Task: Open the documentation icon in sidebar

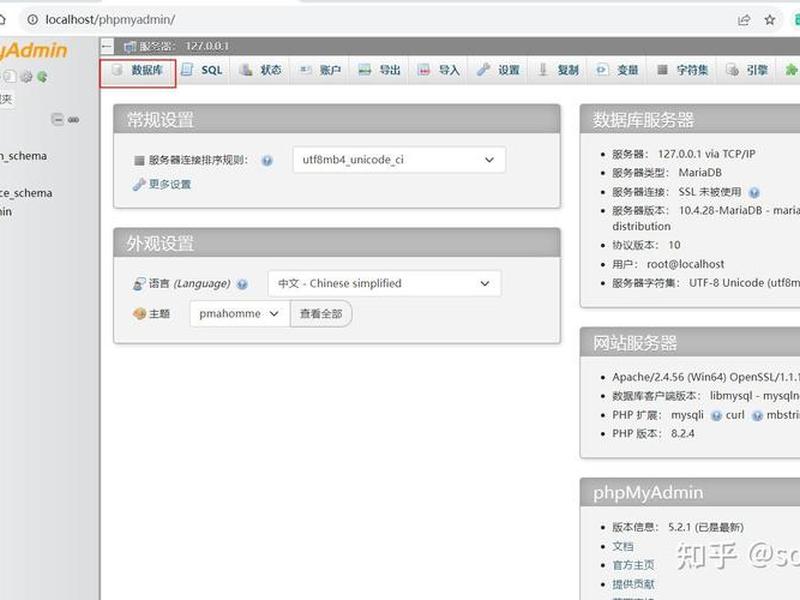Action: click(x=10, y=77)
